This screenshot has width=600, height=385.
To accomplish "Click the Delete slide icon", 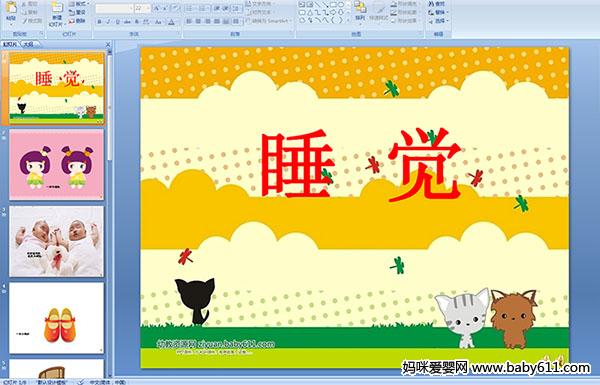I will (77, 21).
